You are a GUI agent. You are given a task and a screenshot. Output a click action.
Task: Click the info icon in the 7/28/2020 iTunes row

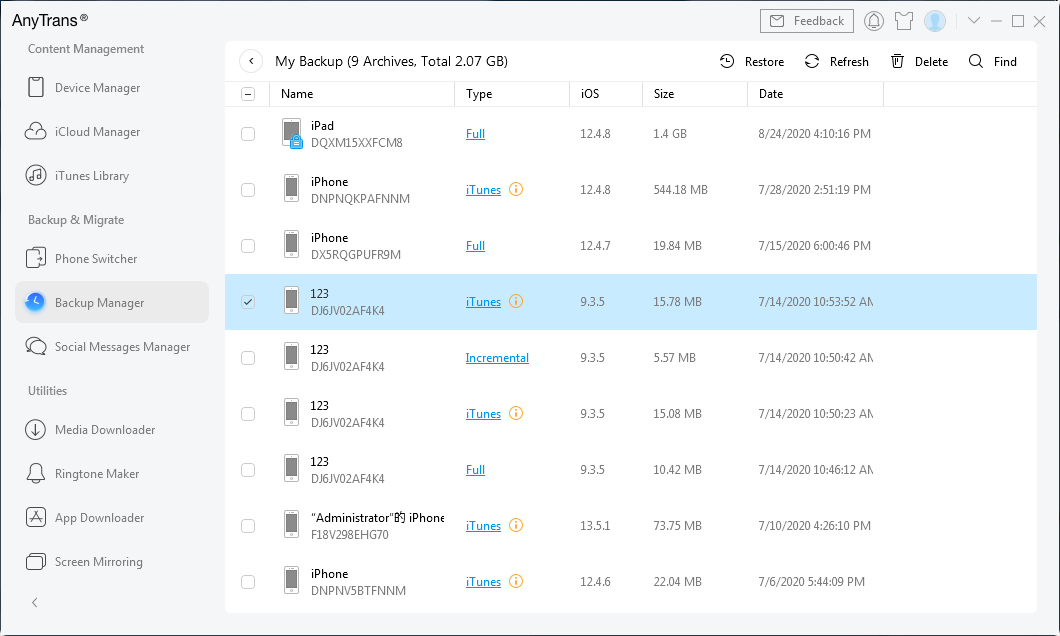coord(516,189)
